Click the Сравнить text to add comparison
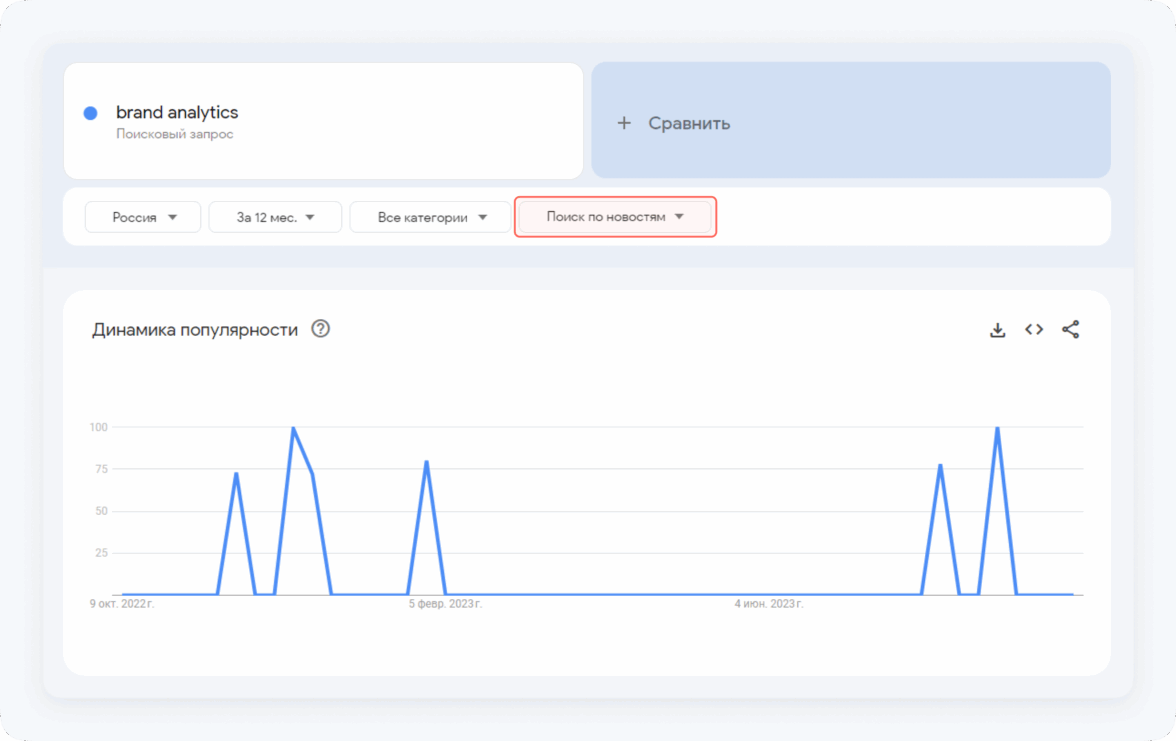This screenshot has height=741, width=1176. [689, 123]
